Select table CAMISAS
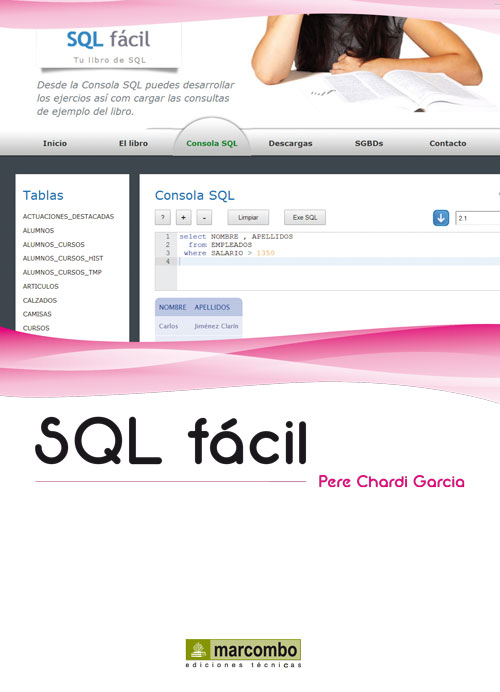 pyautogui.click(x=37, y=314)
